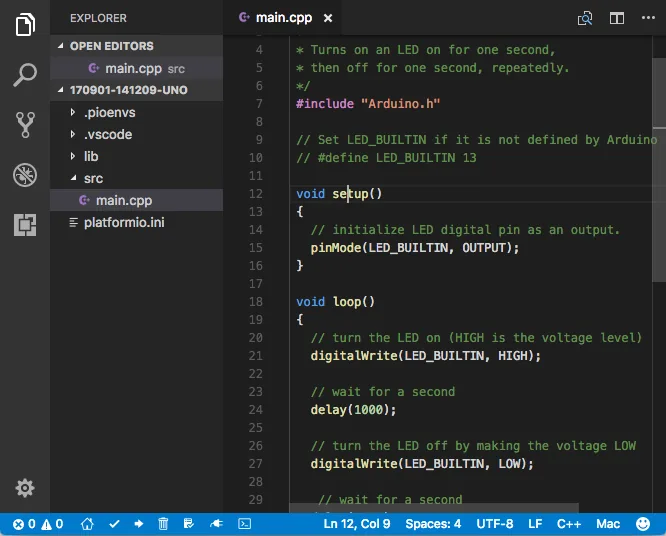Place cursor on #include "Arduino.h" line
This screenshot has height=536, width=666.
pyautogui.click(x=368, y=104)
